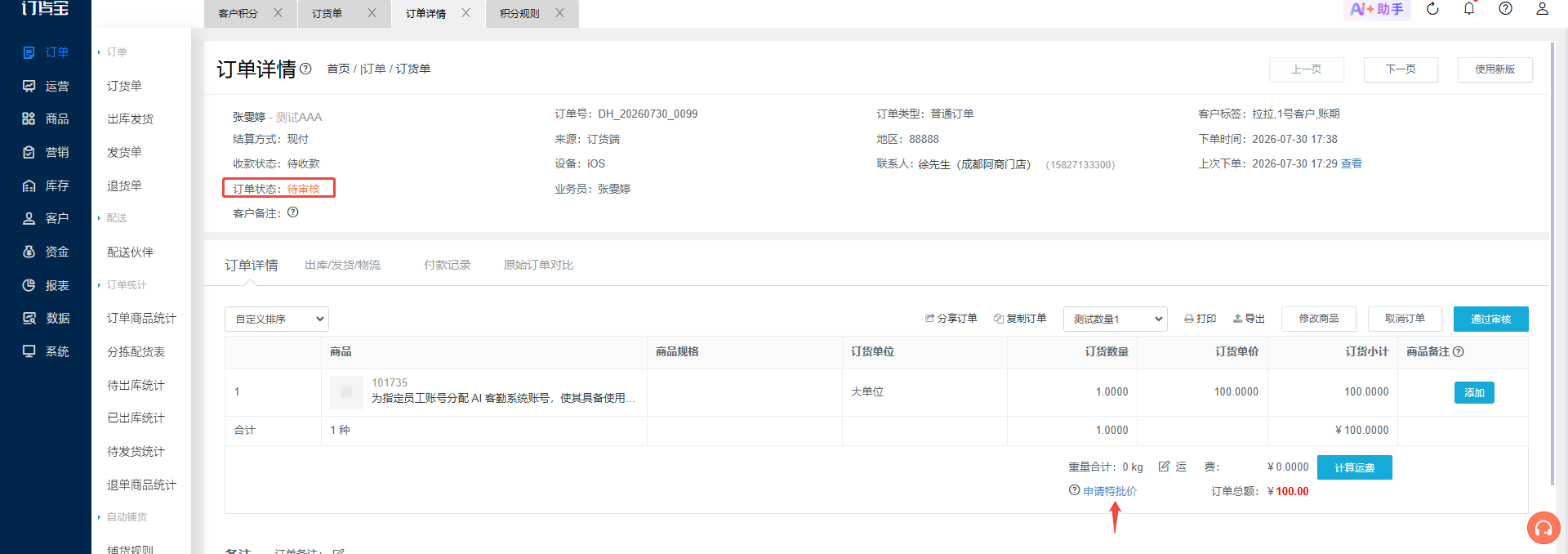Switch via 使用新版 button
The height and width of the screenshot is (554, 1568).
click(x=1495, y=69)
